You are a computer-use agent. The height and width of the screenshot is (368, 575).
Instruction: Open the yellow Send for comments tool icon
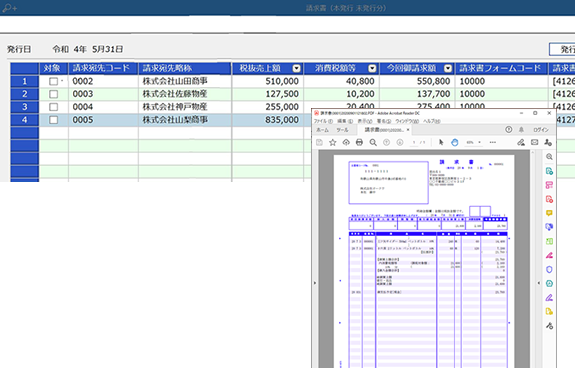[x=549, y=312]
